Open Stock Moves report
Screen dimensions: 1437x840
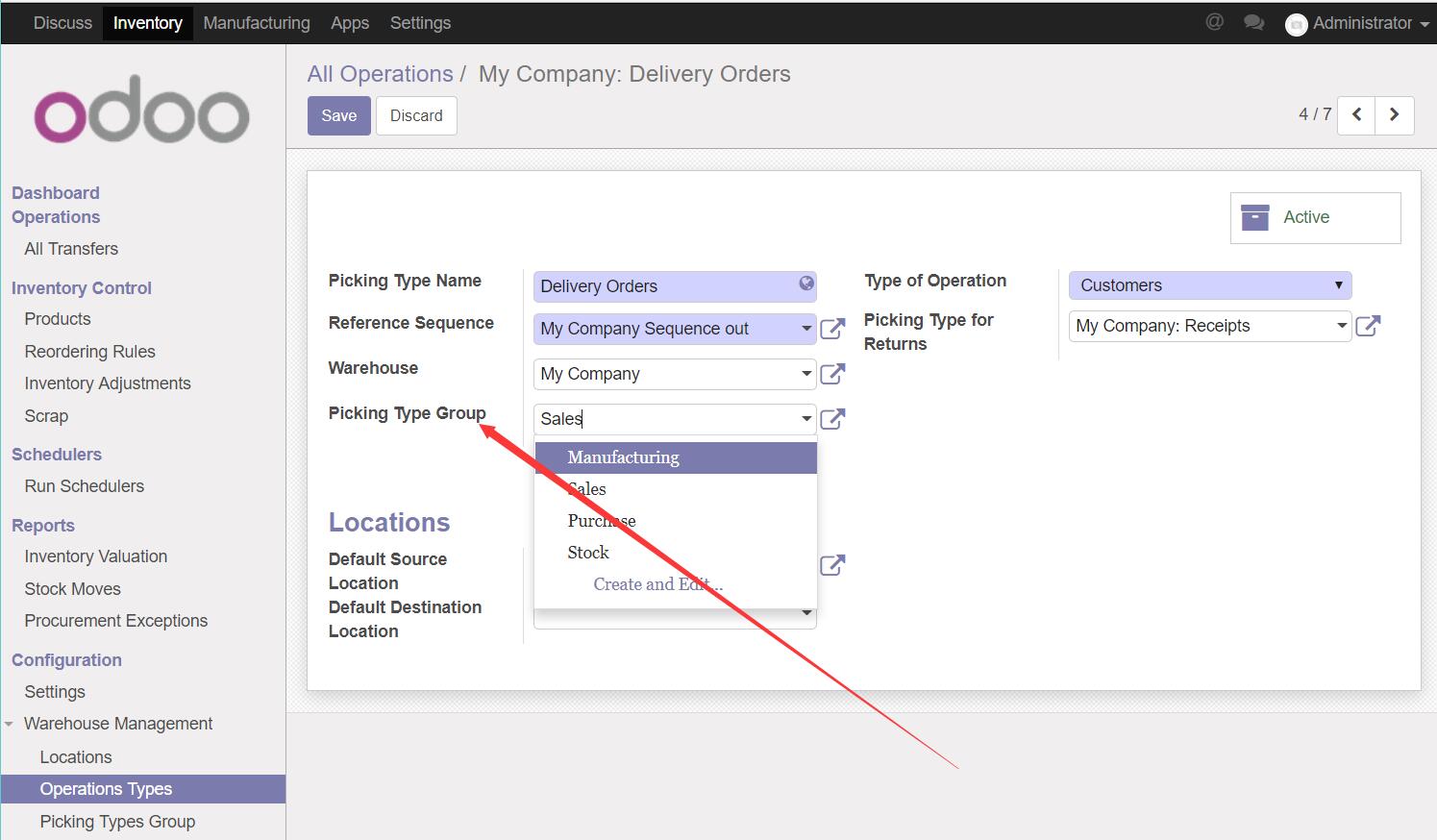73,589
